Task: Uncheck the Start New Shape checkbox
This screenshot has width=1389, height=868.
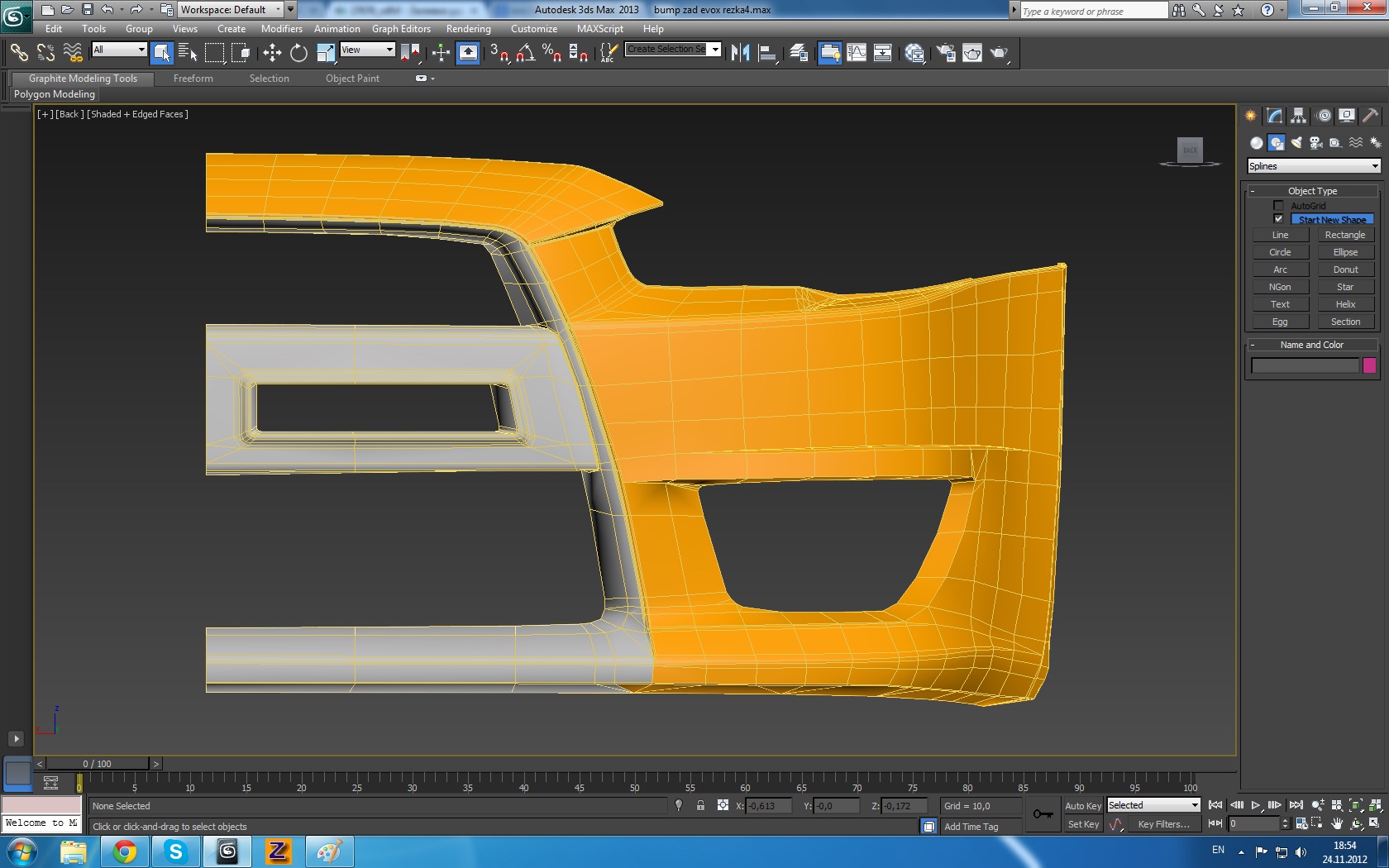Action: (x=1278, y=219)
